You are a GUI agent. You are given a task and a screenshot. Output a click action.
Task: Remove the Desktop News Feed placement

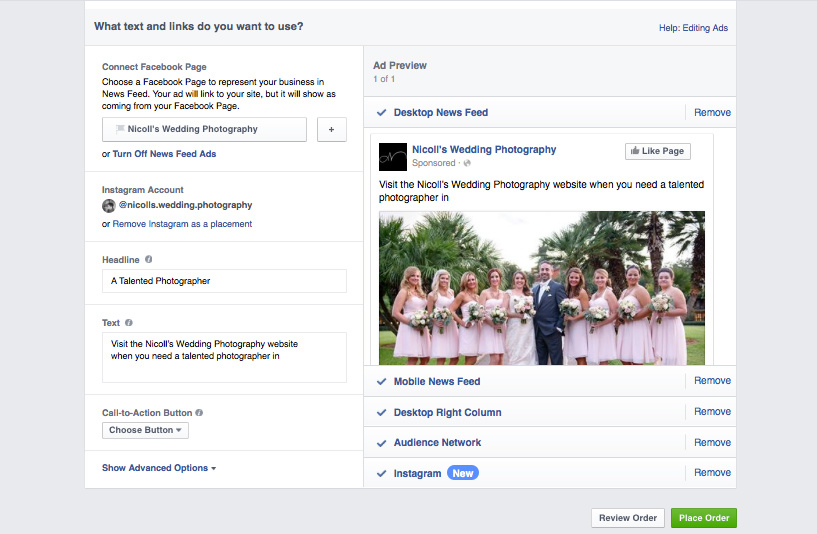coord(712,113)
